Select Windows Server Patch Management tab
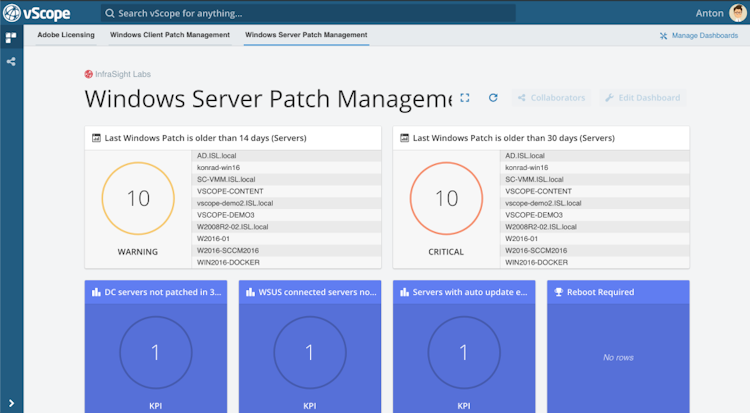 pos(306,35)
